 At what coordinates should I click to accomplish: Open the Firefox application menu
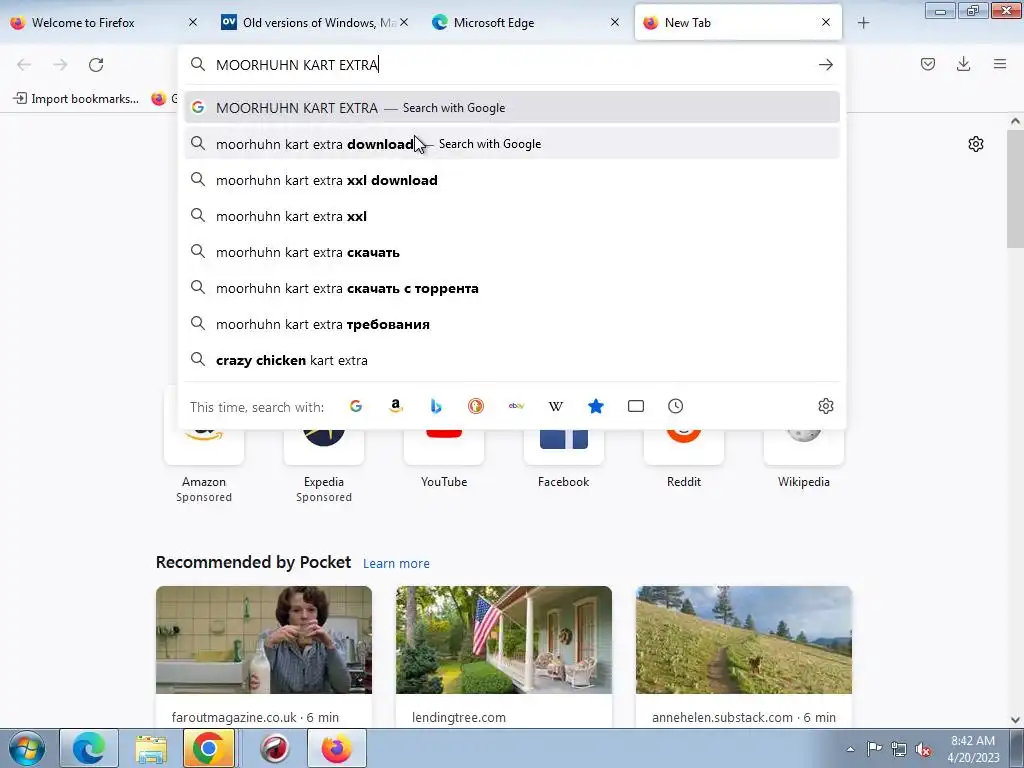tap(1000, 64)
